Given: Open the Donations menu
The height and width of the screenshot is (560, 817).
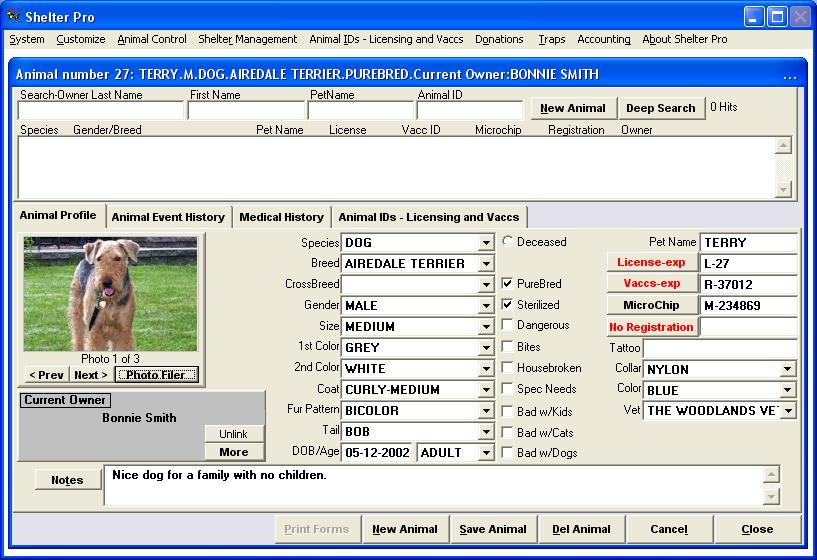Looking at the screenshot, I should [x=499, y=39].
